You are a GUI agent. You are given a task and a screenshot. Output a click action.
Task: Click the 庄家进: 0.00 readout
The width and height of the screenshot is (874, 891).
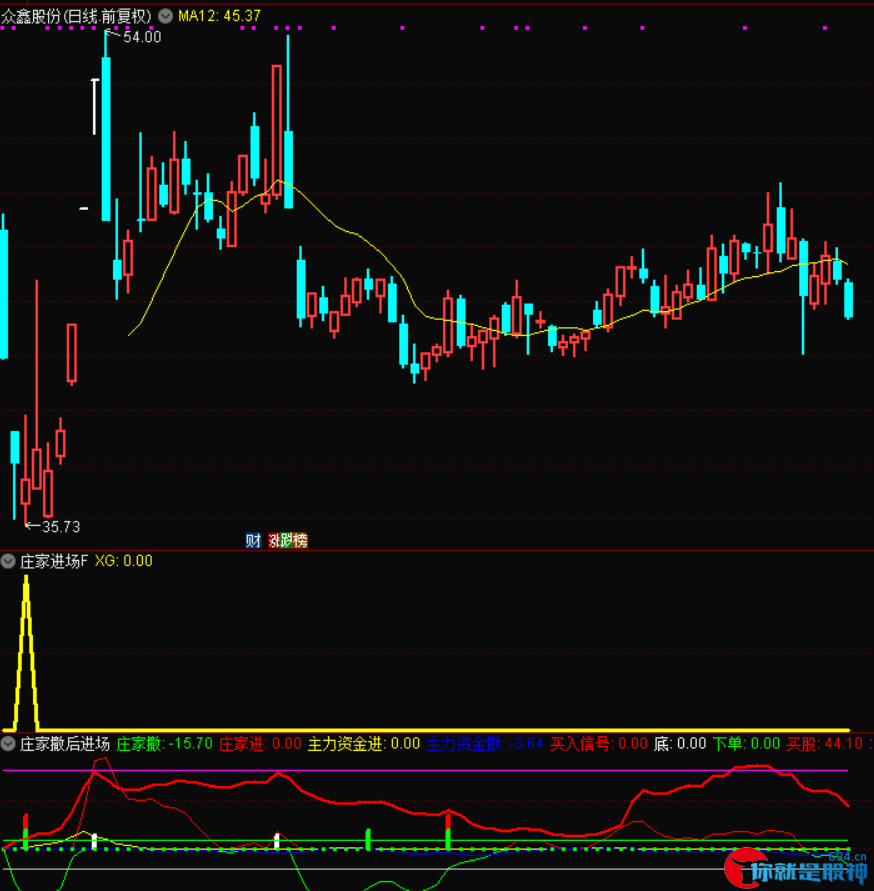[x=260, y=743]
